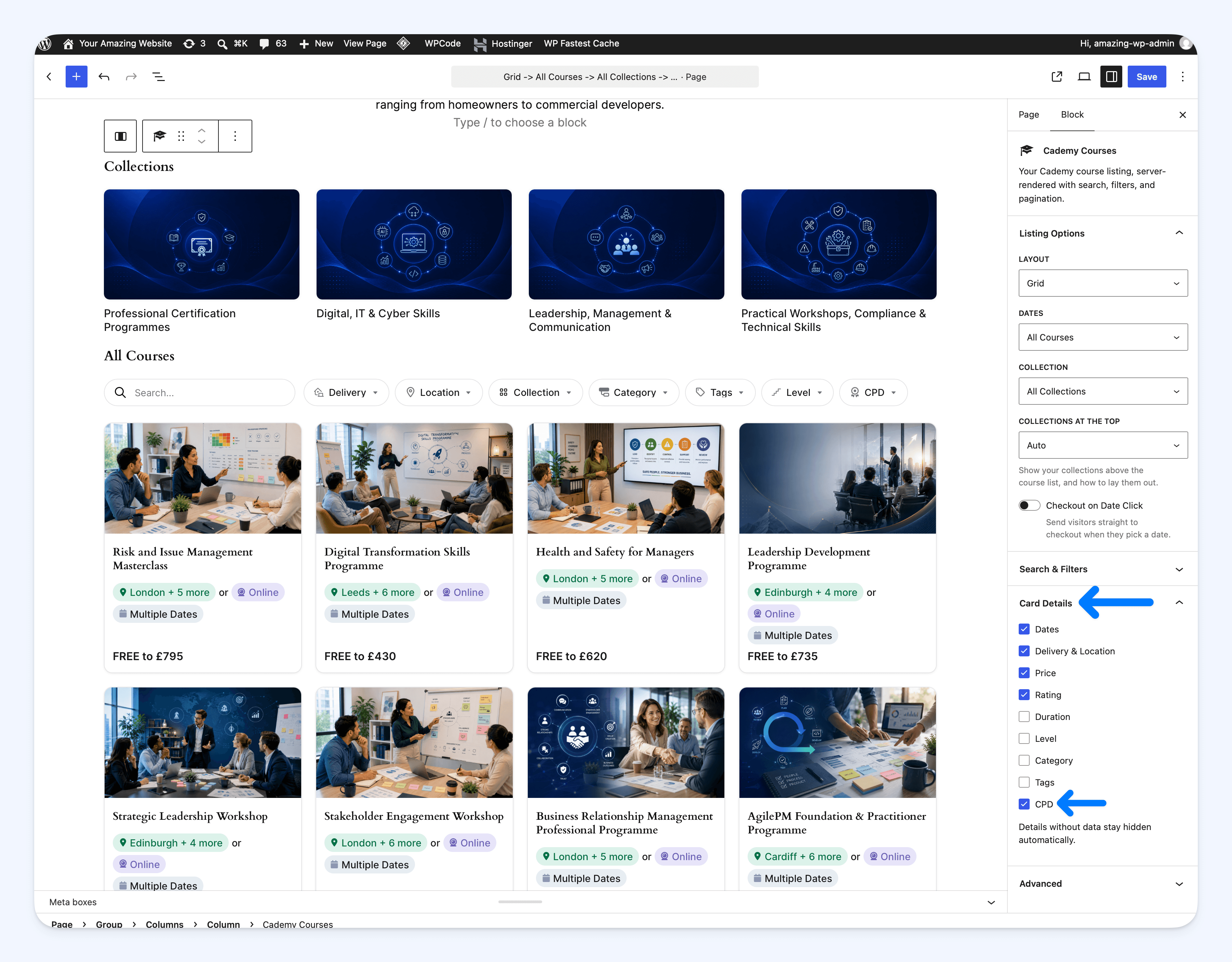Open the Dates dropdown set to All Courses
The height and width of the screenshot is (962, 1232).
coord(1103,337)
